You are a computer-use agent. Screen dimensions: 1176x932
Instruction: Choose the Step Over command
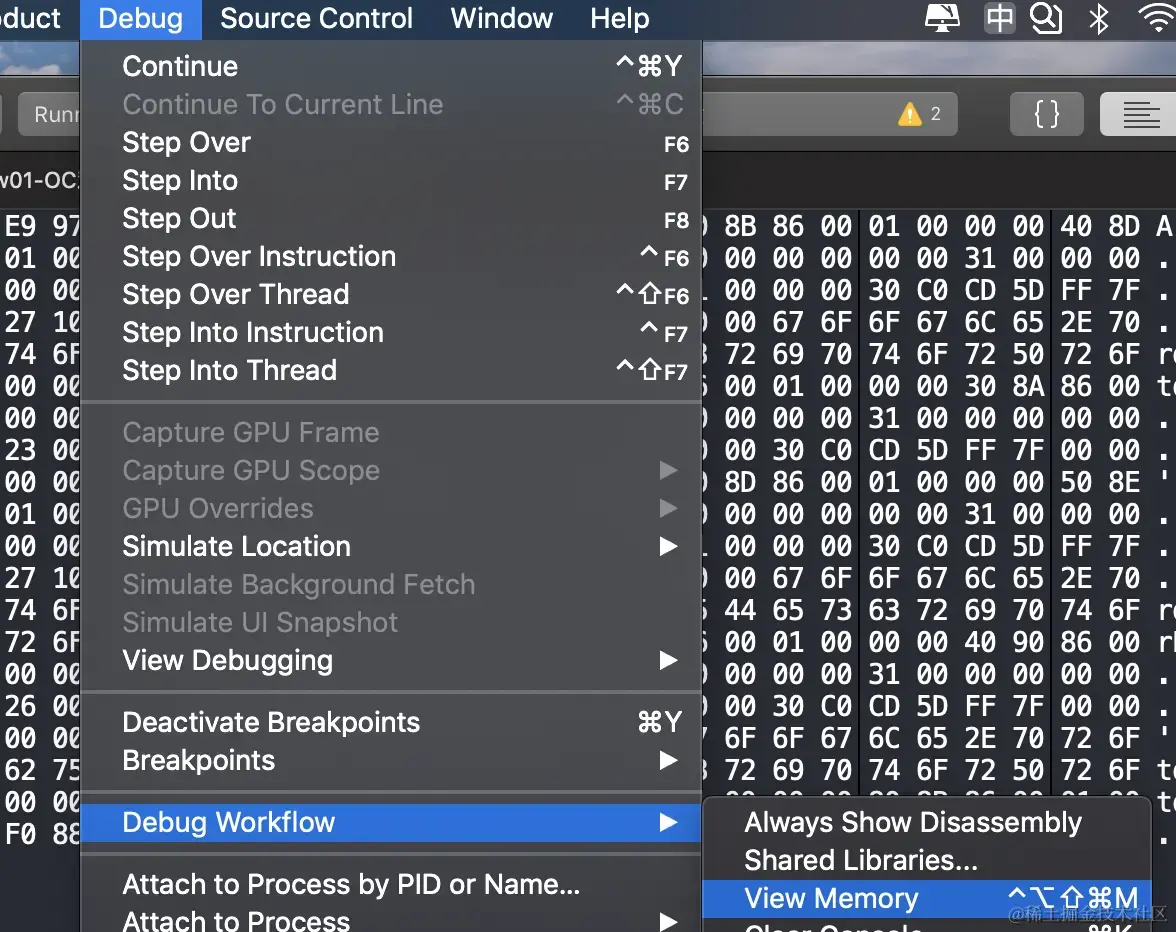coord(186,142)
